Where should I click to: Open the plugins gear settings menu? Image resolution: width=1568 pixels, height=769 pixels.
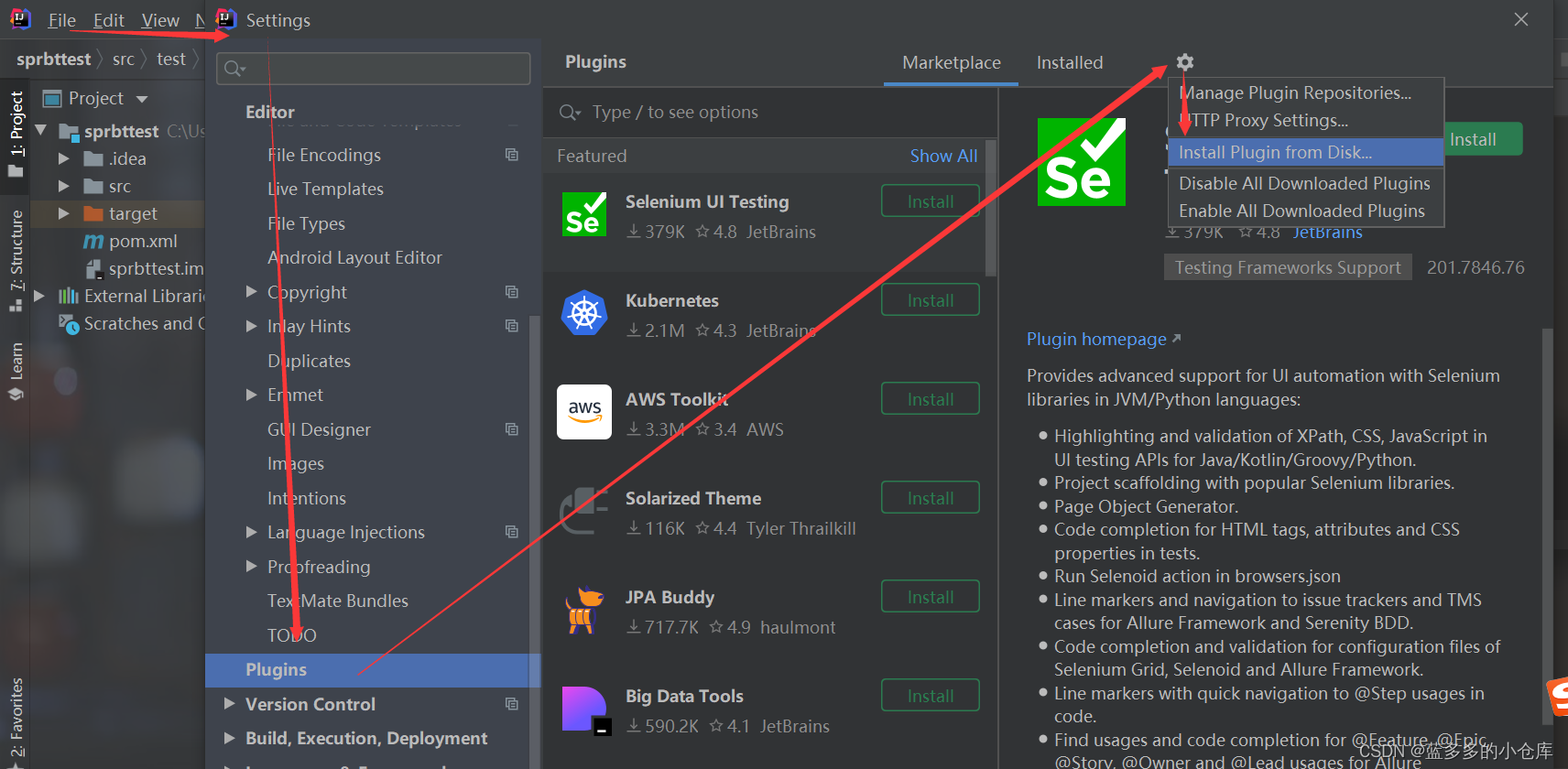1184,62
